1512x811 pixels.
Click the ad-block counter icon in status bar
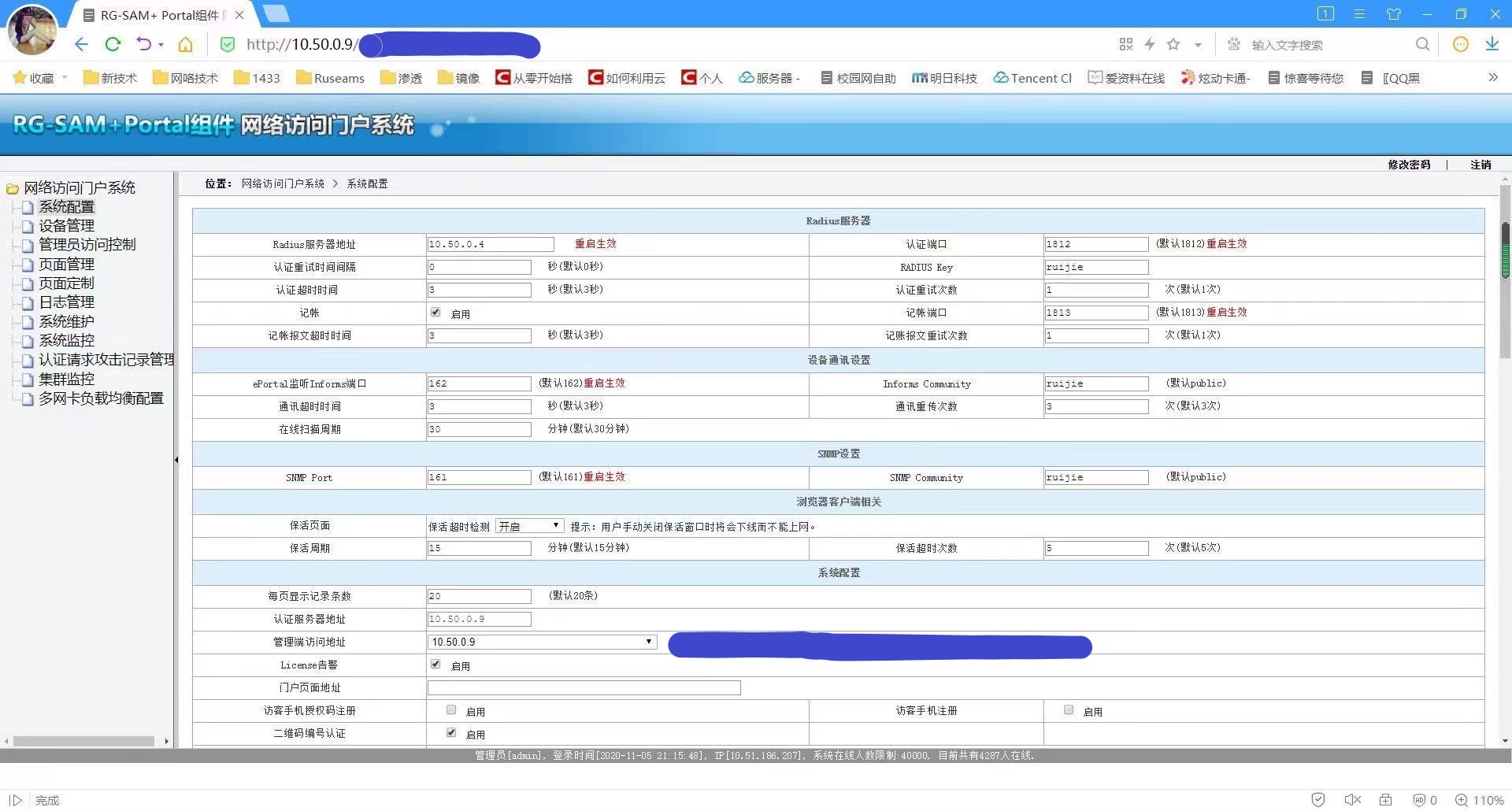(1425, 800)
